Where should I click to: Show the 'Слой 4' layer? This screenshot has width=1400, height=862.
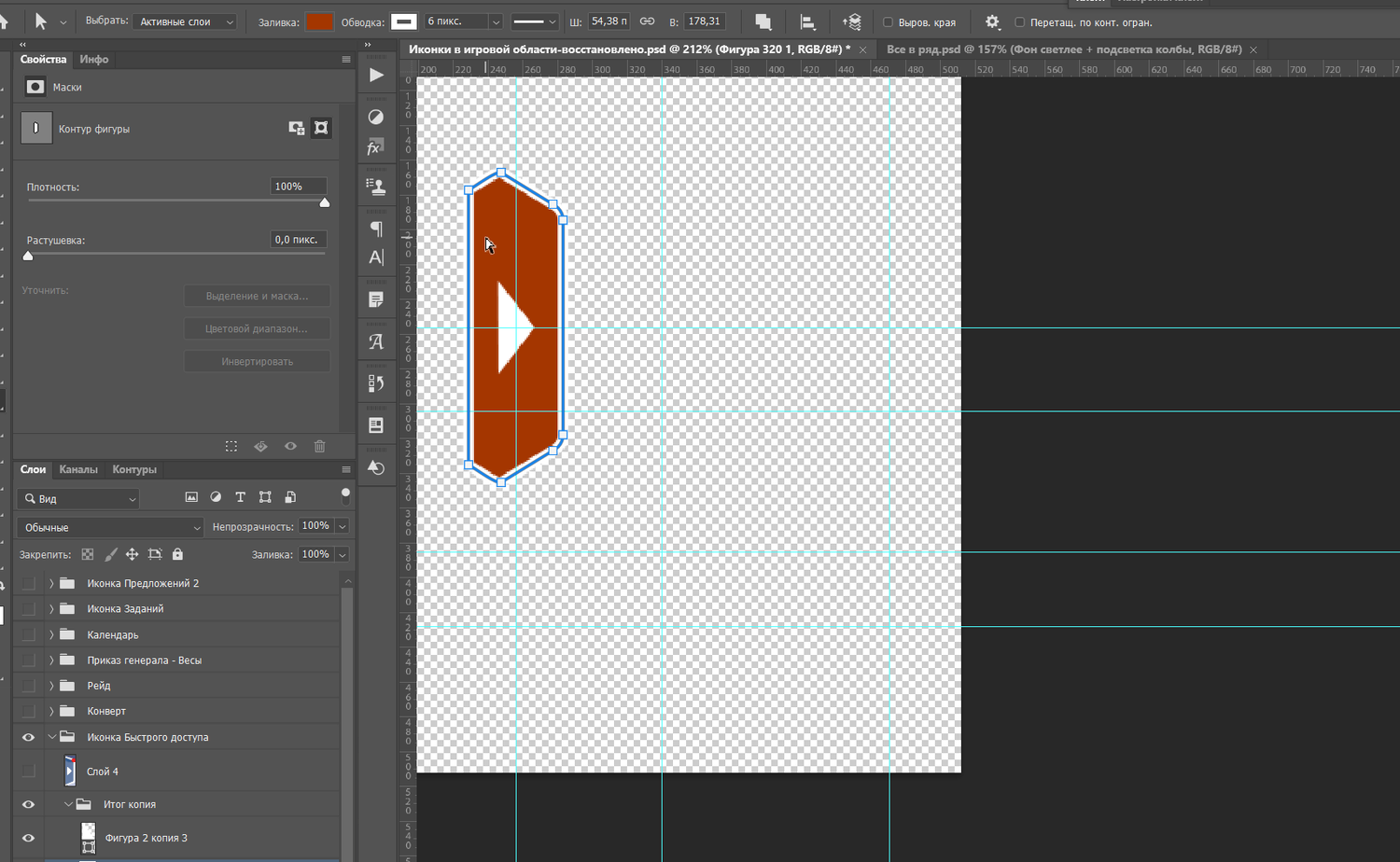pos(28,772)
